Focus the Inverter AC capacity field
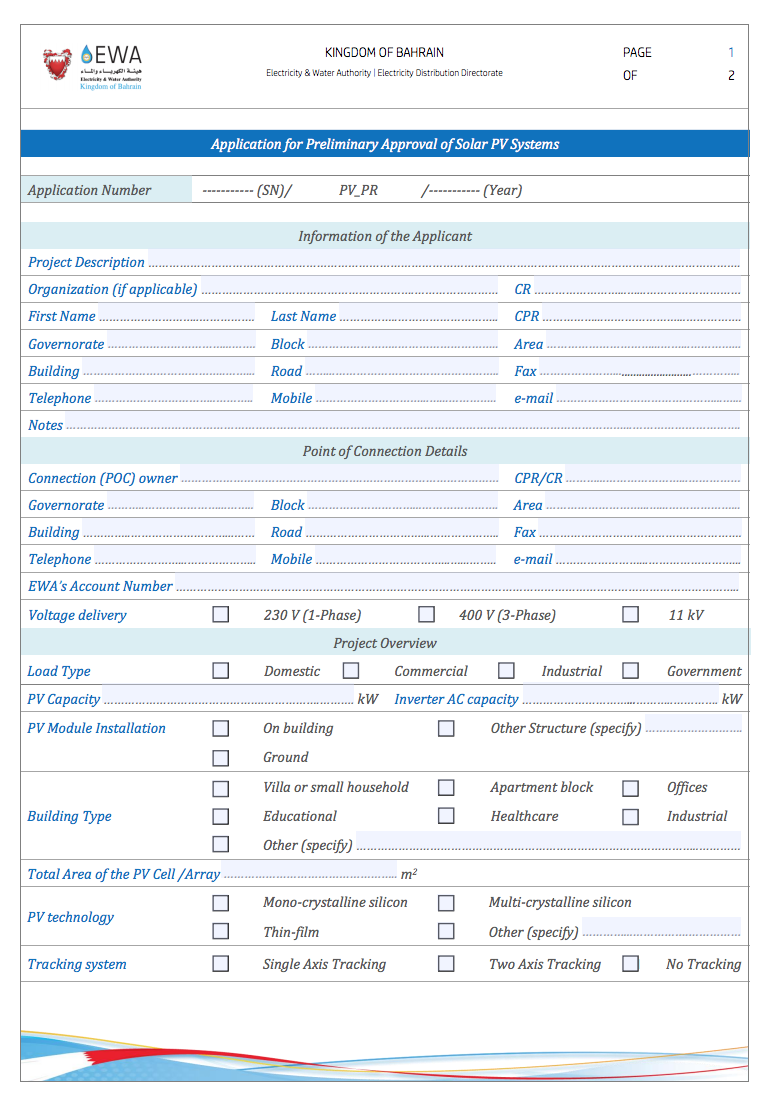 [x=620, y=697]
